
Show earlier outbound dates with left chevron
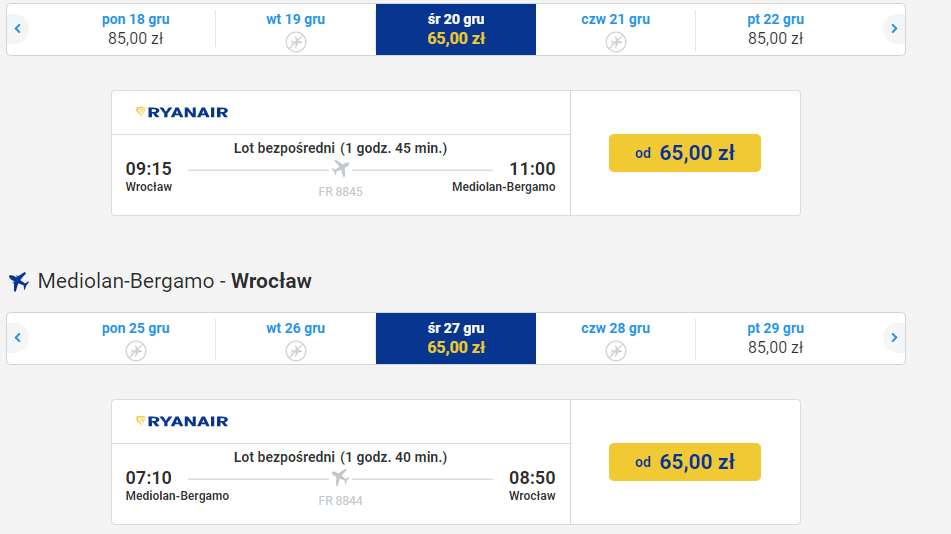[18, 29]
